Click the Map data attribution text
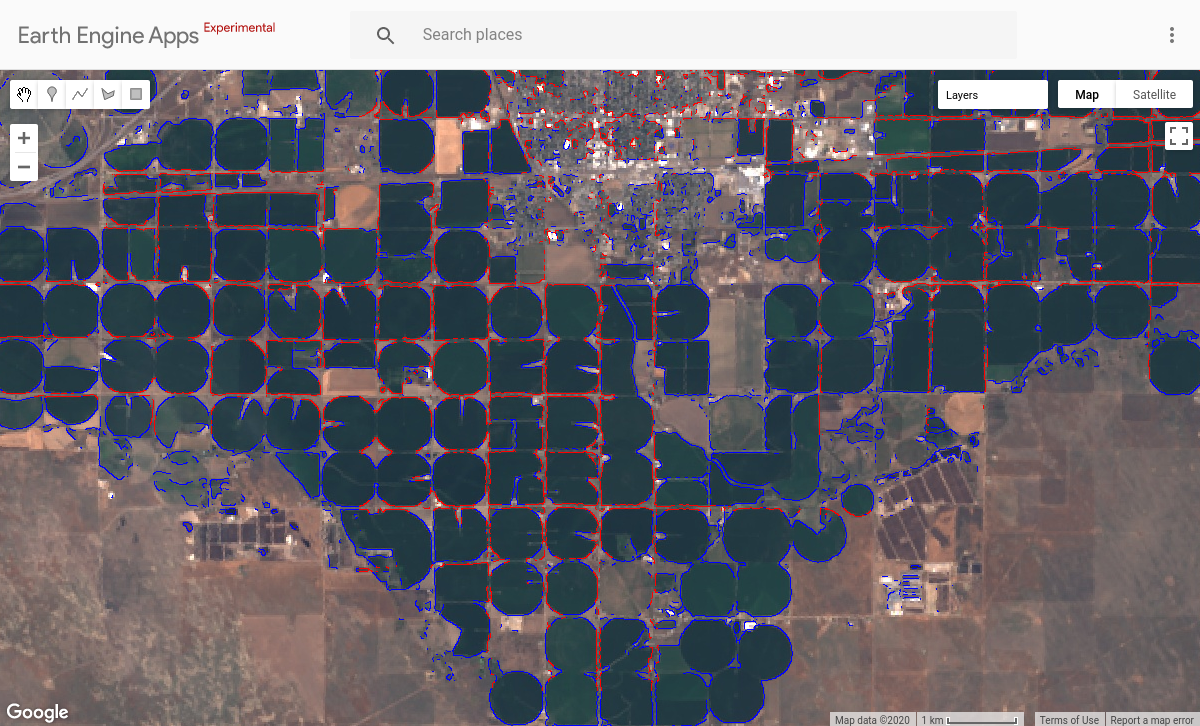This screenshot has height=726, width=1200. (x=871, y=719)
